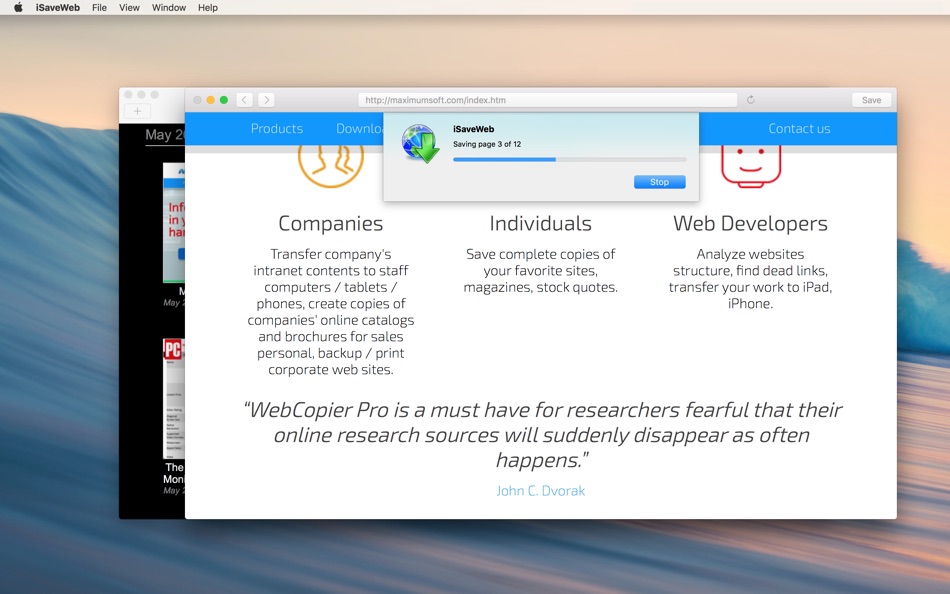Click the maximumsoft.com URL address field
Image resolution: width=950 pixels, height=594 pixels.
[x=548, y=100]
